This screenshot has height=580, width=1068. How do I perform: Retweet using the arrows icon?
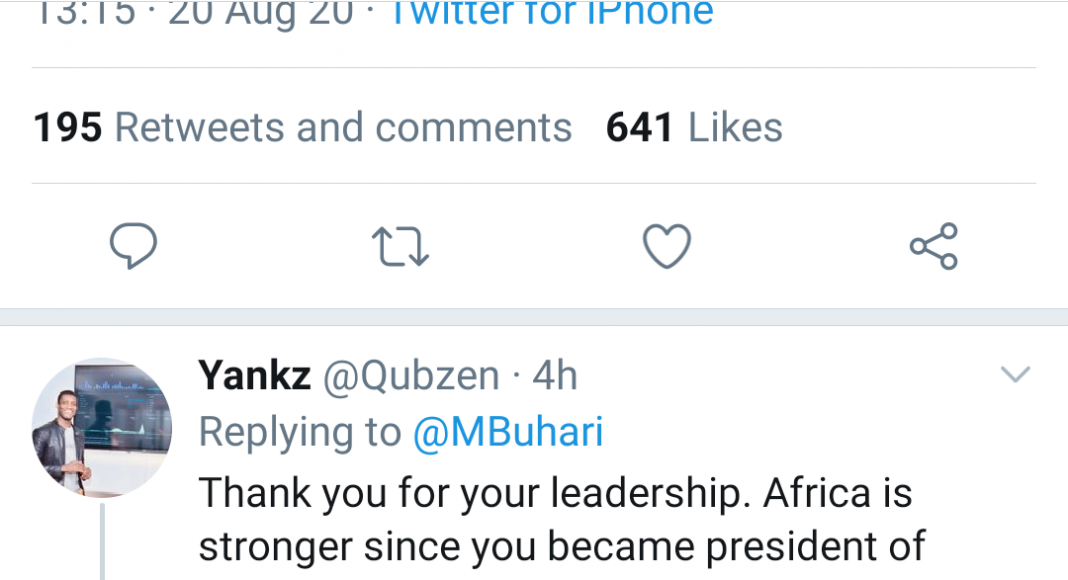pyautogui.click(x=400, y=247)
